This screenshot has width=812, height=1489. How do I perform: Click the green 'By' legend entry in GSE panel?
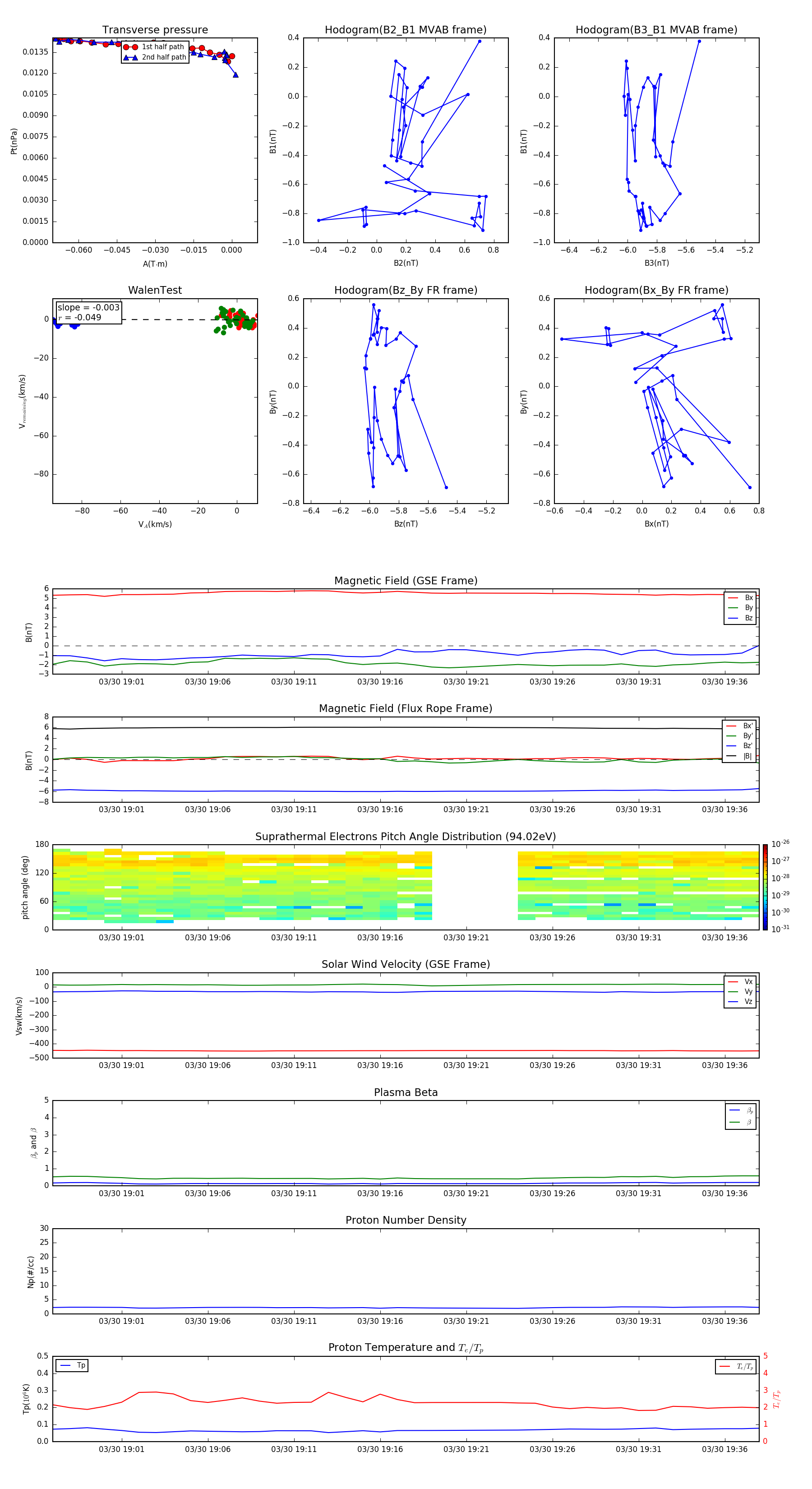[x=740, y=608]
